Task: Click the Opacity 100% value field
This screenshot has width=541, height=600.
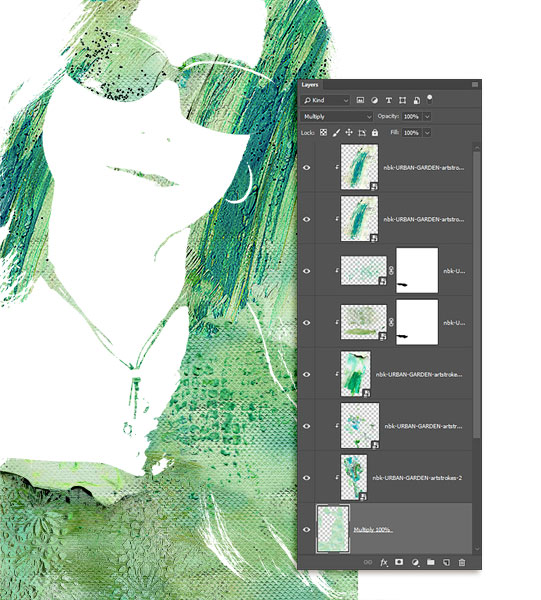Action: [412, 116]
